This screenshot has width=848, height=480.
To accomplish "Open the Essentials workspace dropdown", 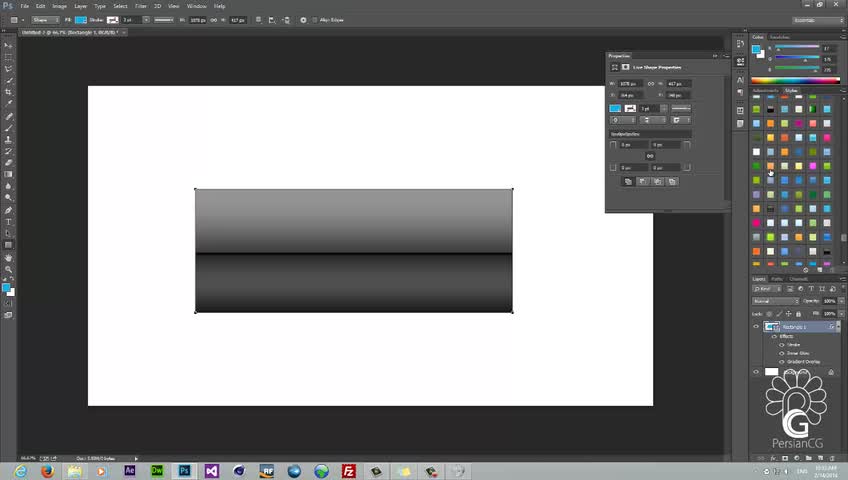I will [818, 20].
